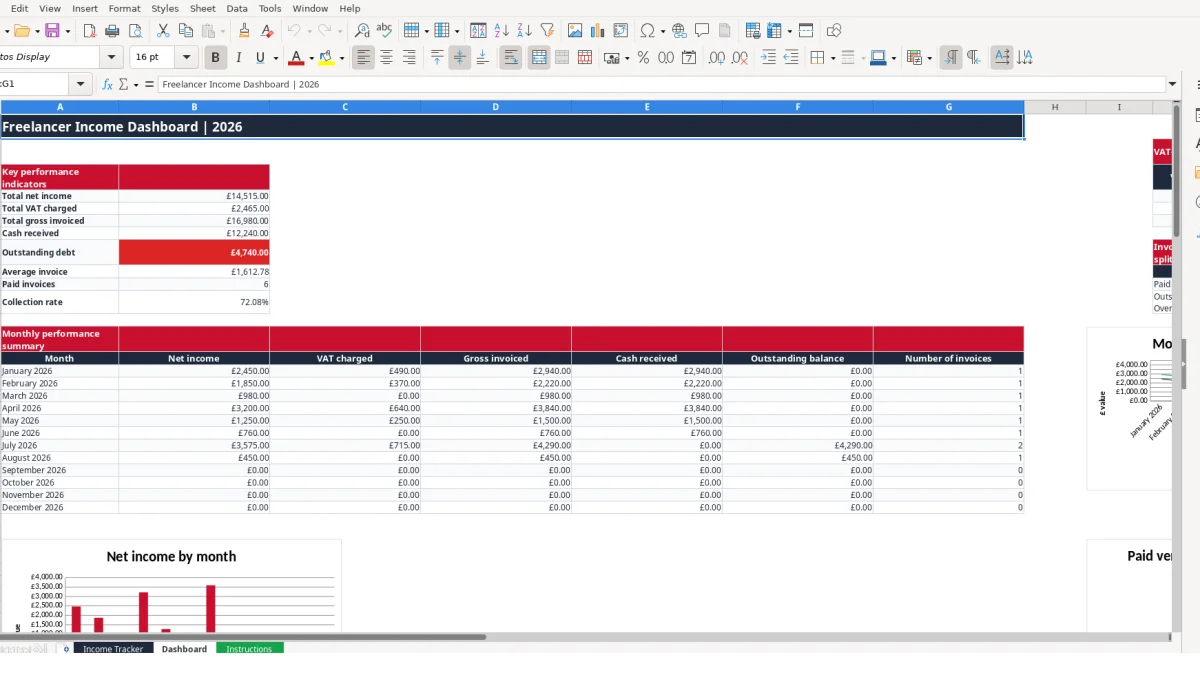Format selected cells as percent
Screen dimensions: 1200x675
pos(643,58)
